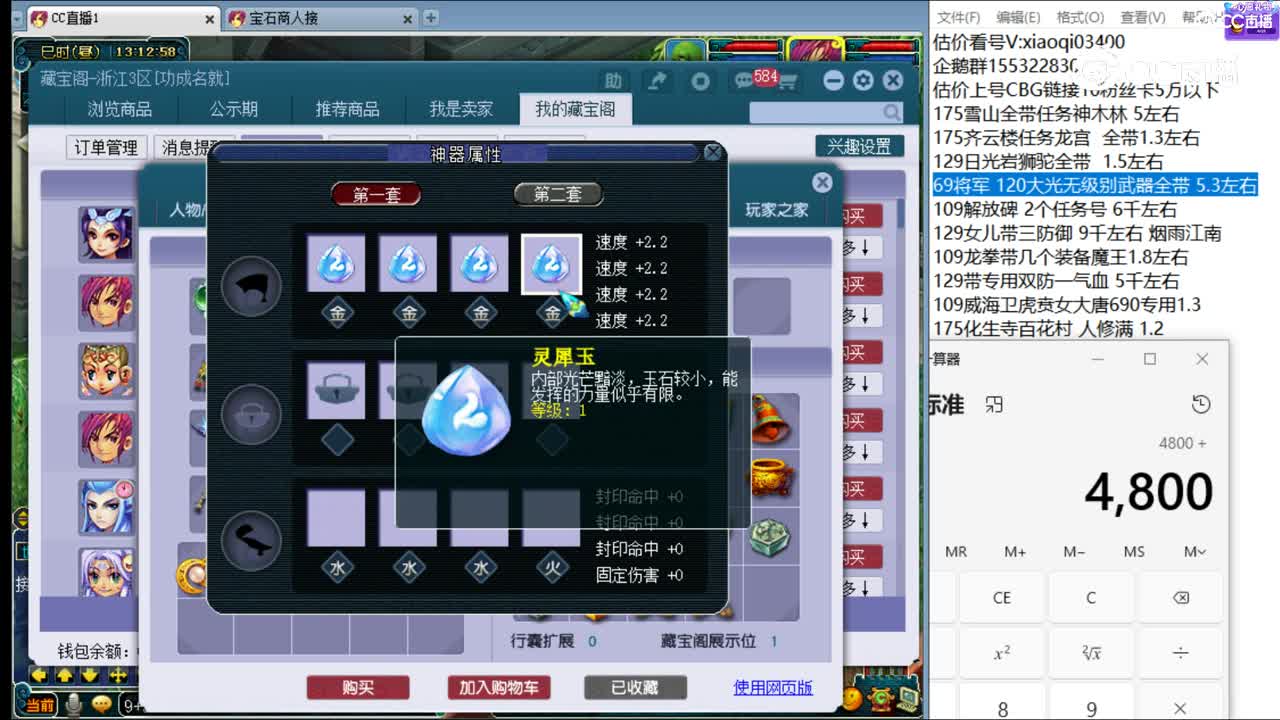Click the 加入购物车 button
The height and width of the screenshot is (720, 1280).
[498, 687]
